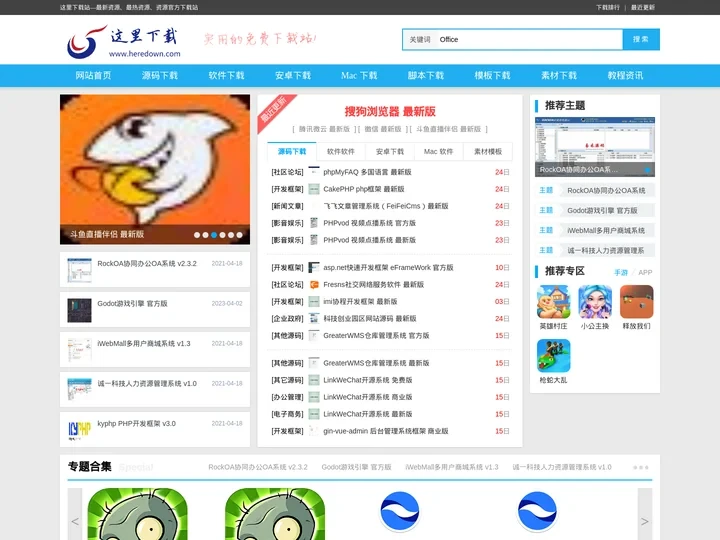The height and width of the screenshot is (540, 720).
Task: Click the GreaterWMS 官方版 row icon
Action: [x=314, y=335]
